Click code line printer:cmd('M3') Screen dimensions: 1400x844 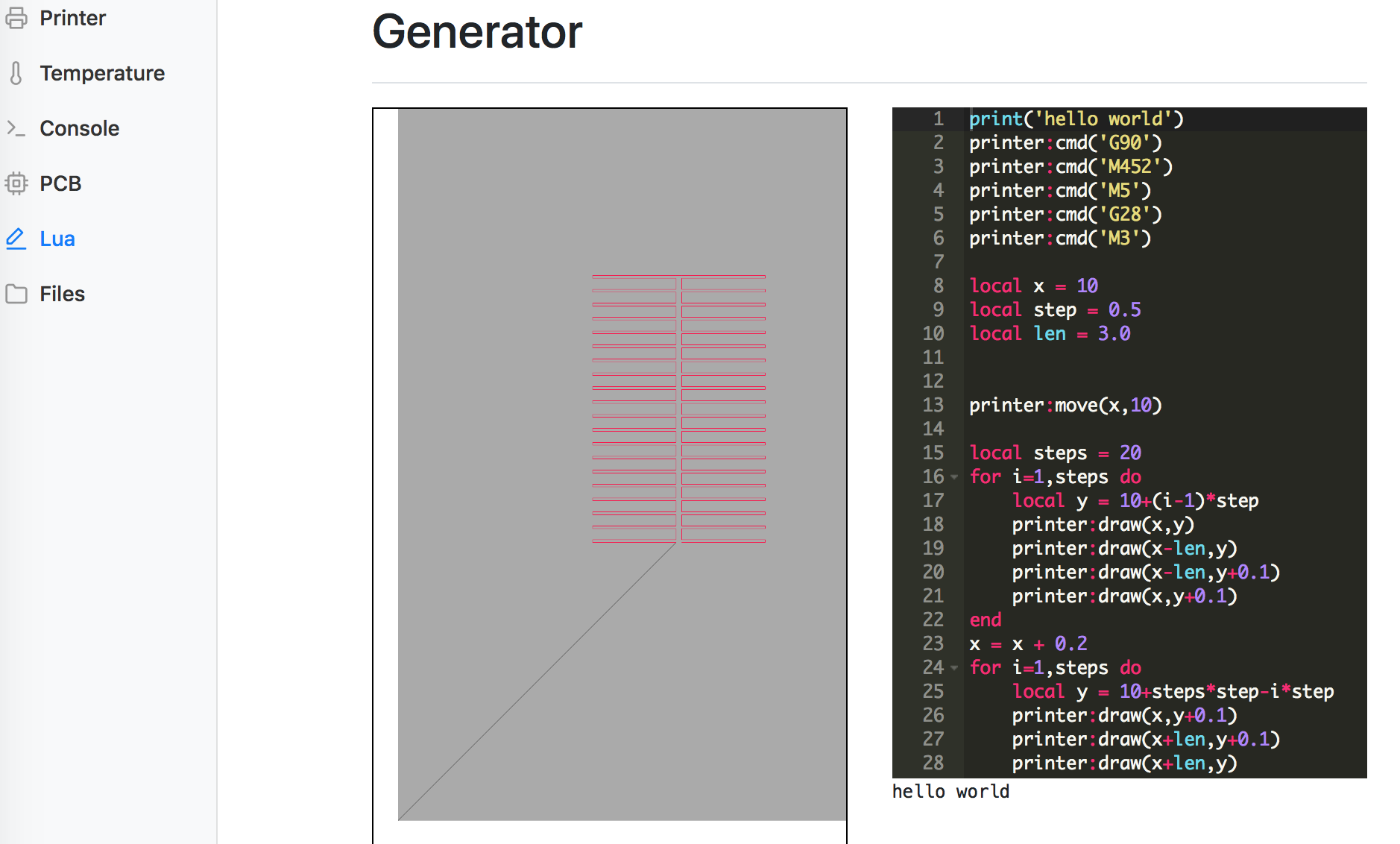[x=1060, y=239]
